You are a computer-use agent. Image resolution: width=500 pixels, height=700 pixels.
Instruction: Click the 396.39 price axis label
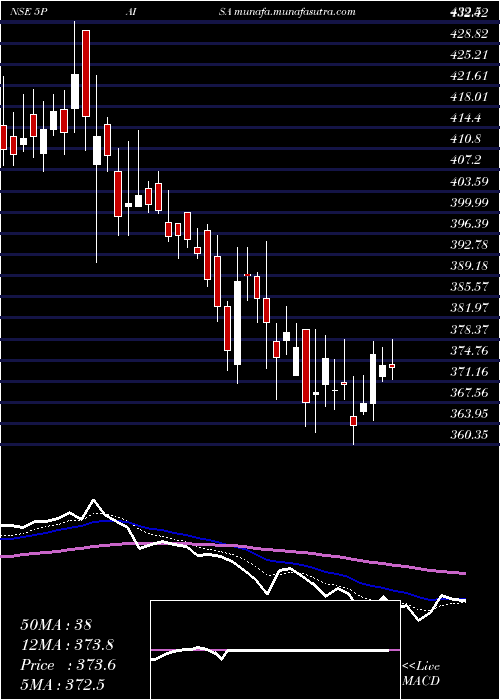tap(468, 224)
